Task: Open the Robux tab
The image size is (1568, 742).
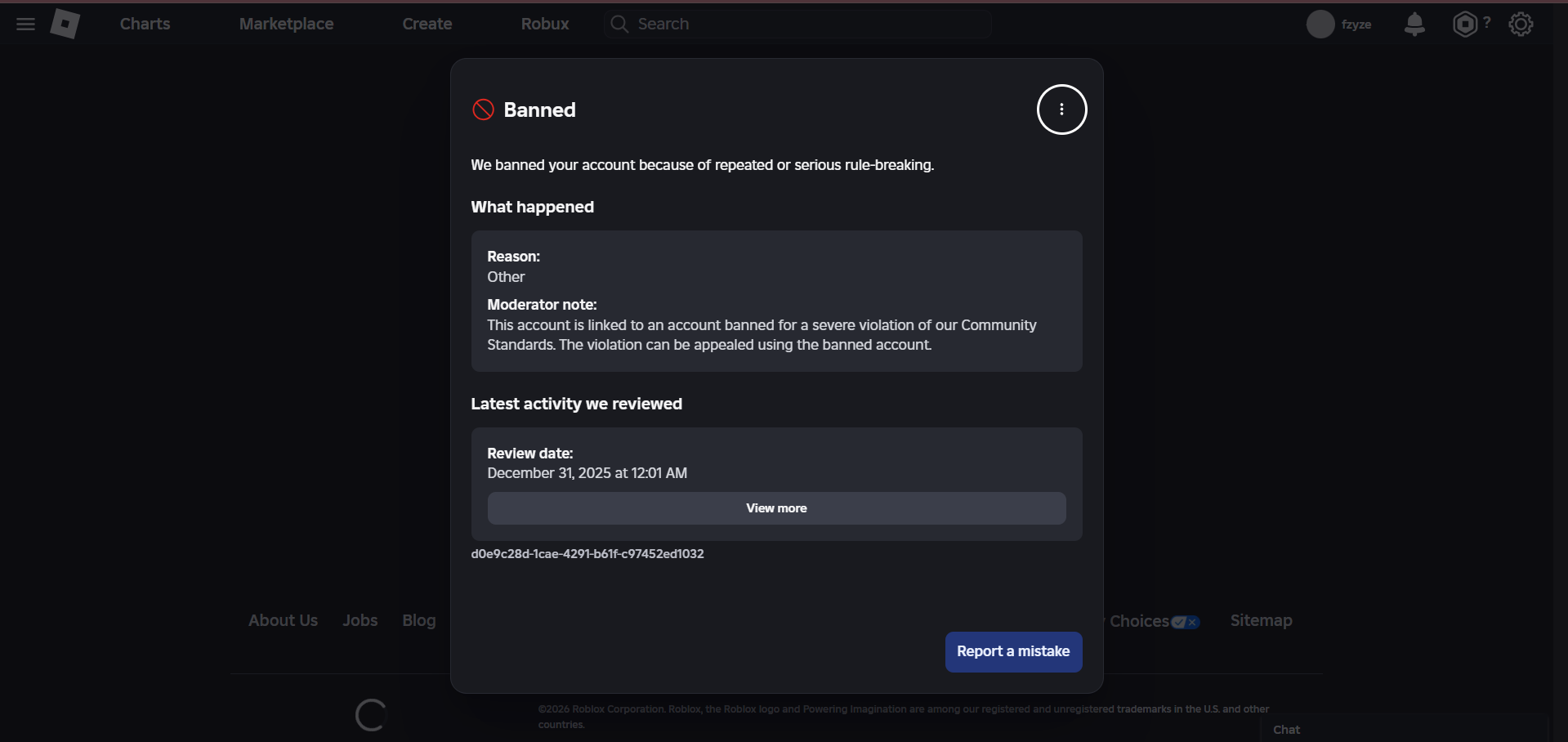Action: 545,24
